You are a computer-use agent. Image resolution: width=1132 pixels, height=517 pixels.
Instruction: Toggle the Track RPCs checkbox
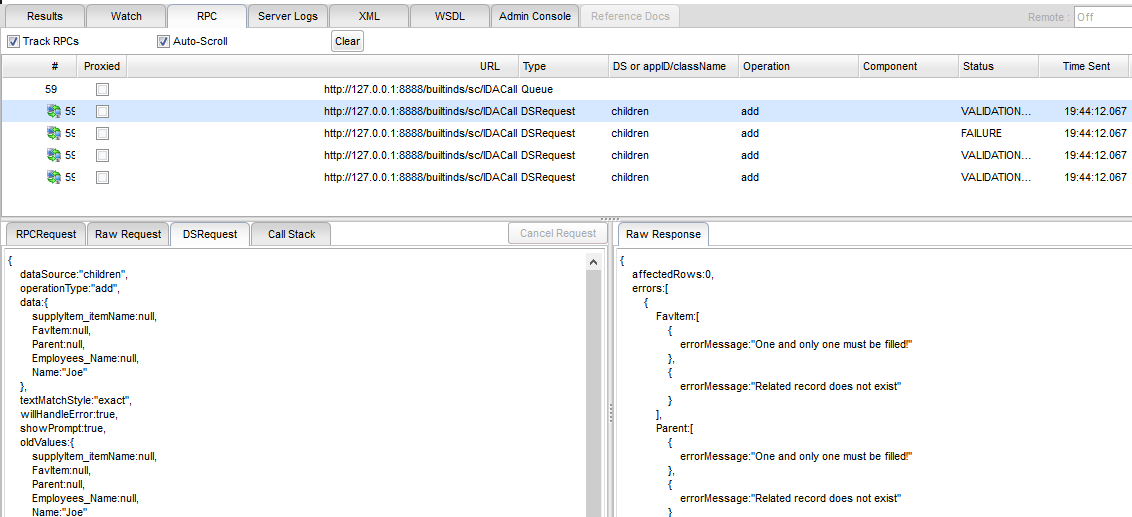13,41
